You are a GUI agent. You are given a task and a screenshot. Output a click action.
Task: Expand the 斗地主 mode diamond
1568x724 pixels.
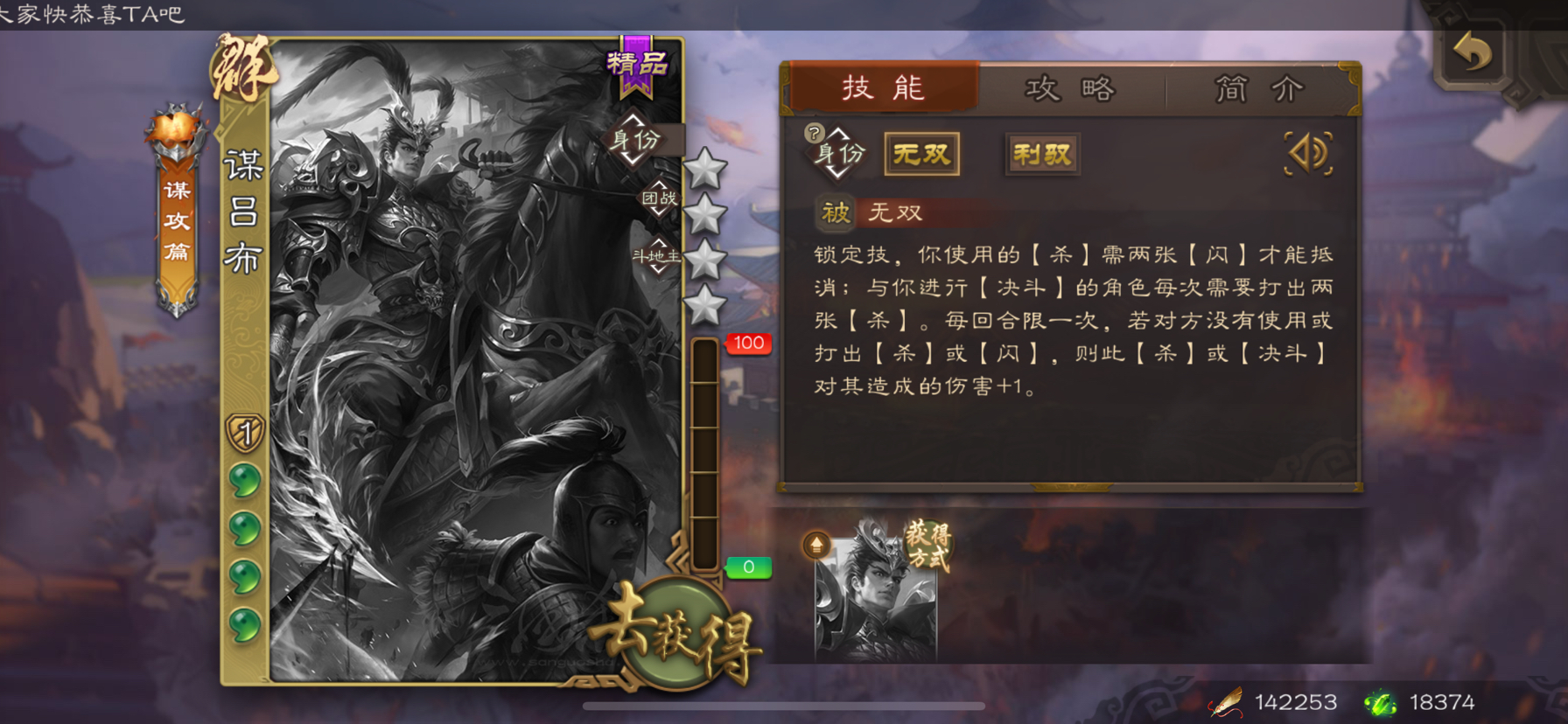pos(657,255)
